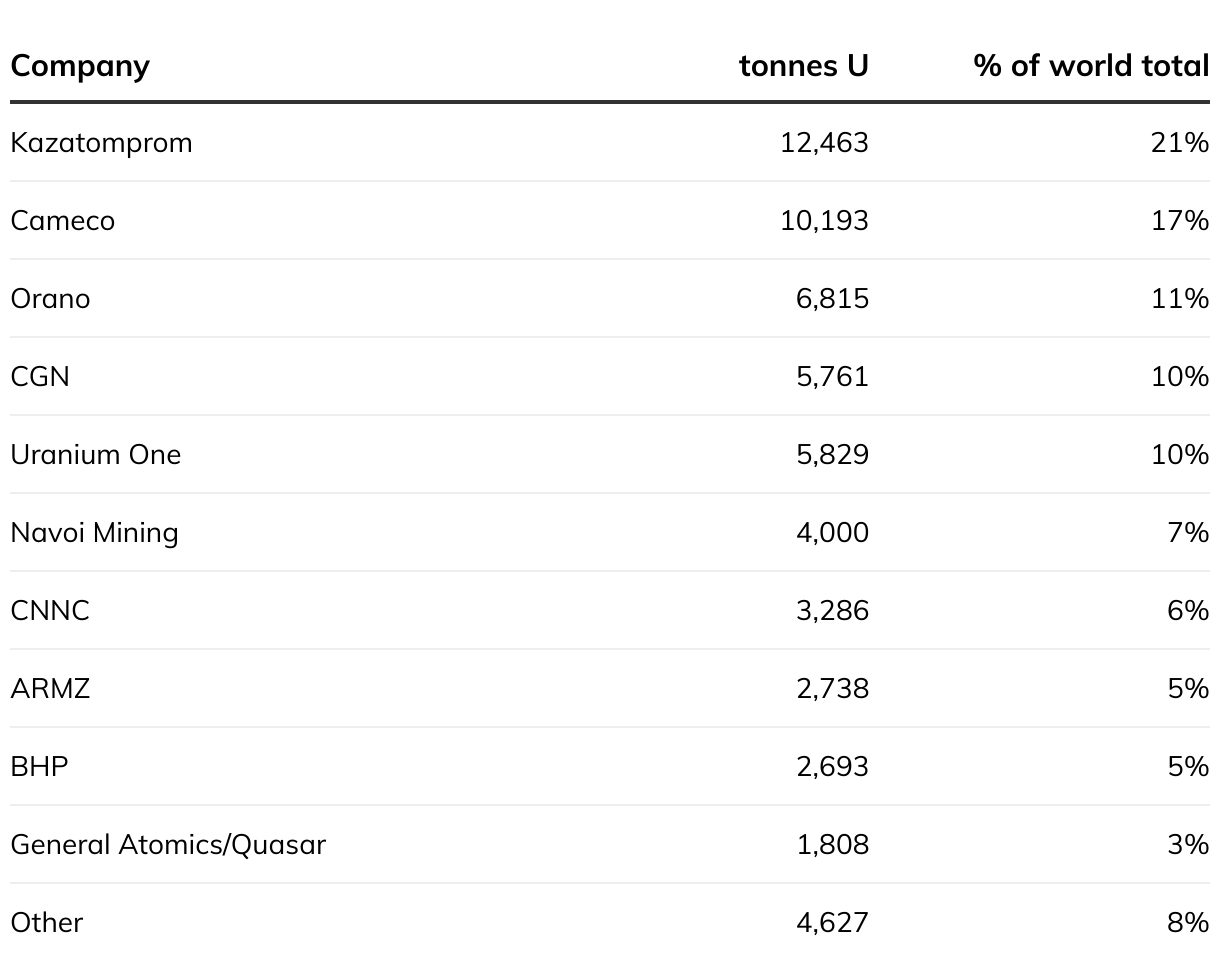The height and width of the screenshot is (970, 1220).
Task: Click the Cameco row label
Action: coord(62,221)
